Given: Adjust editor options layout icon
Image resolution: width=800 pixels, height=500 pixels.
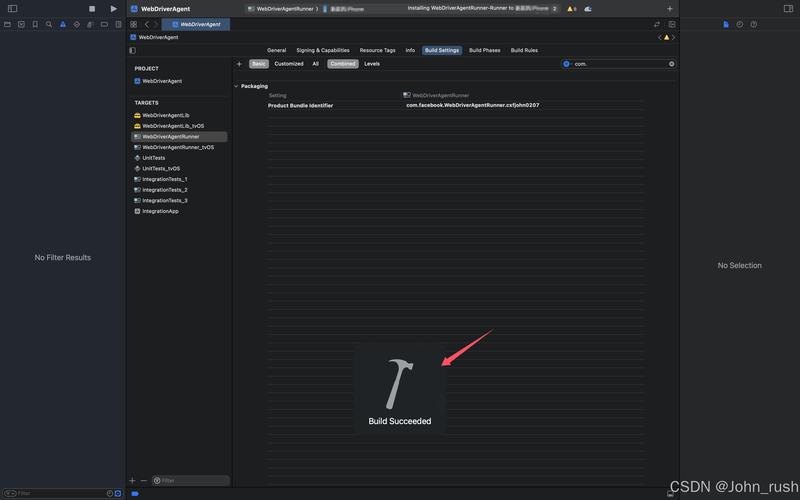Looking at the screenshot, I should [672, 24].
